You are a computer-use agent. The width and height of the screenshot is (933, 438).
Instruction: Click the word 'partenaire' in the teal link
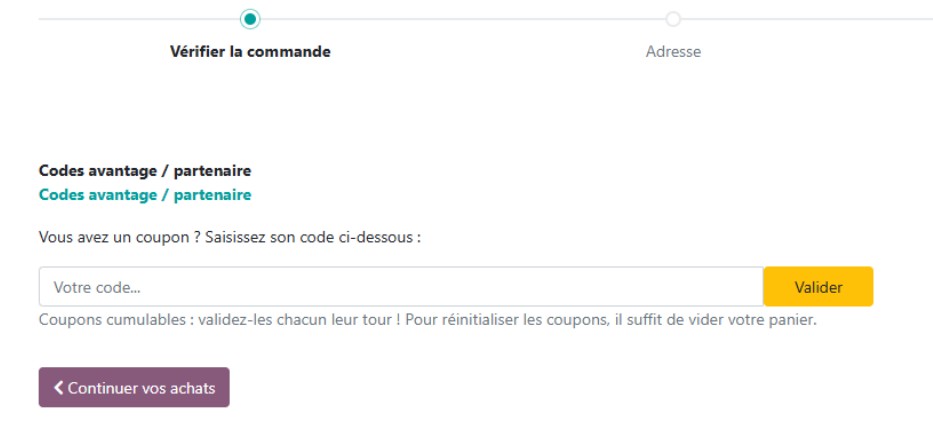pos(212,195)
